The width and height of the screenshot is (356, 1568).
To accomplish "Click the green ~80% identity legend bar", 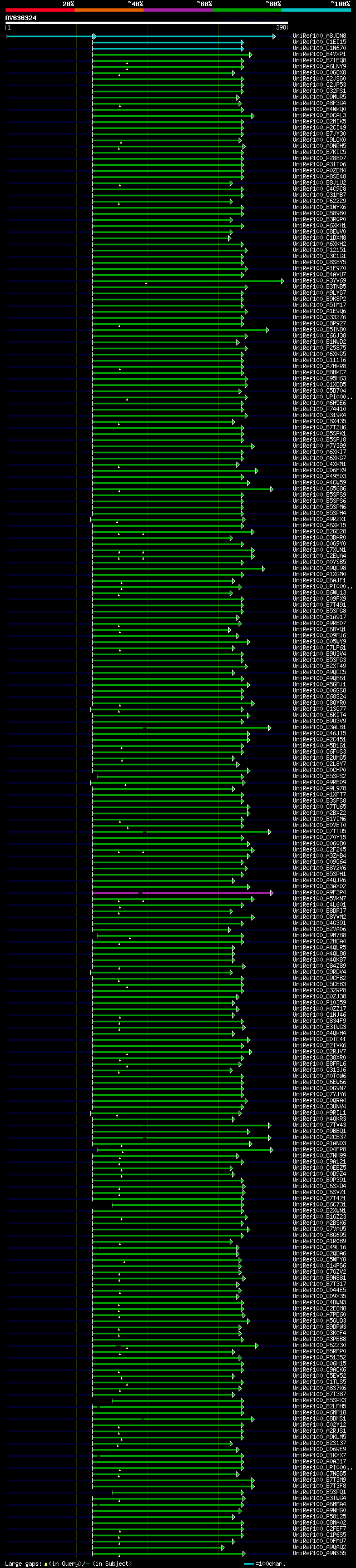I will coord(247,10).
